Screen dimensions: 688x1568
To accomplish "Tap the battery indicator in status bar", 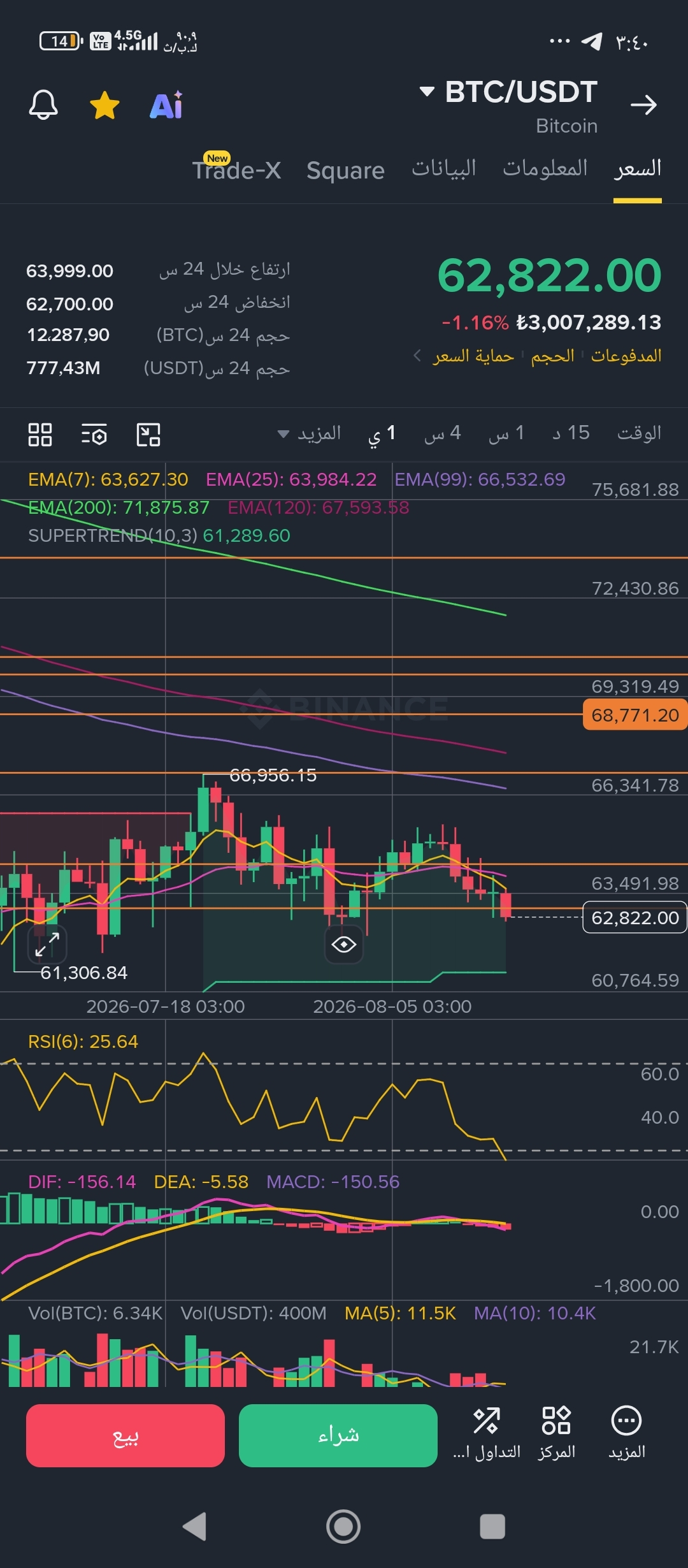I will [x=62, y=41].
